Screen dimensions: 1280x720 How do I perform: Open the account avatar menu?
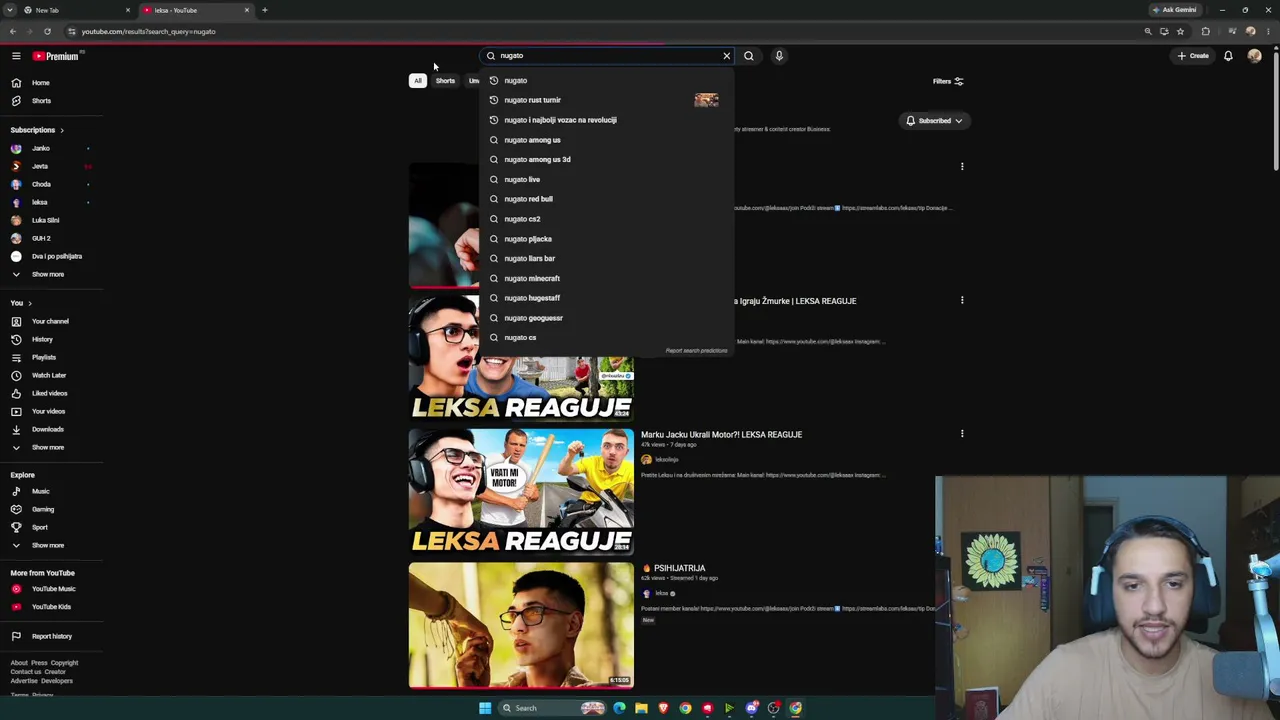click(x=1254, y=56)
